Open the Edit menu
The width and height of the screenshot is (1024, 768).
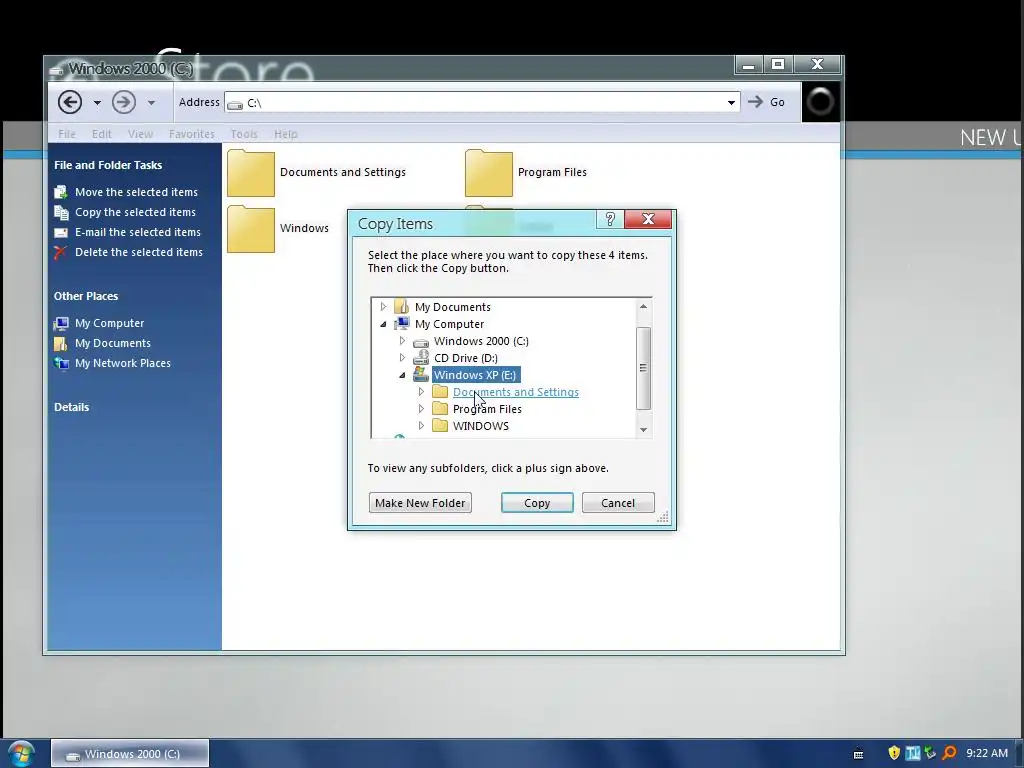101,134
